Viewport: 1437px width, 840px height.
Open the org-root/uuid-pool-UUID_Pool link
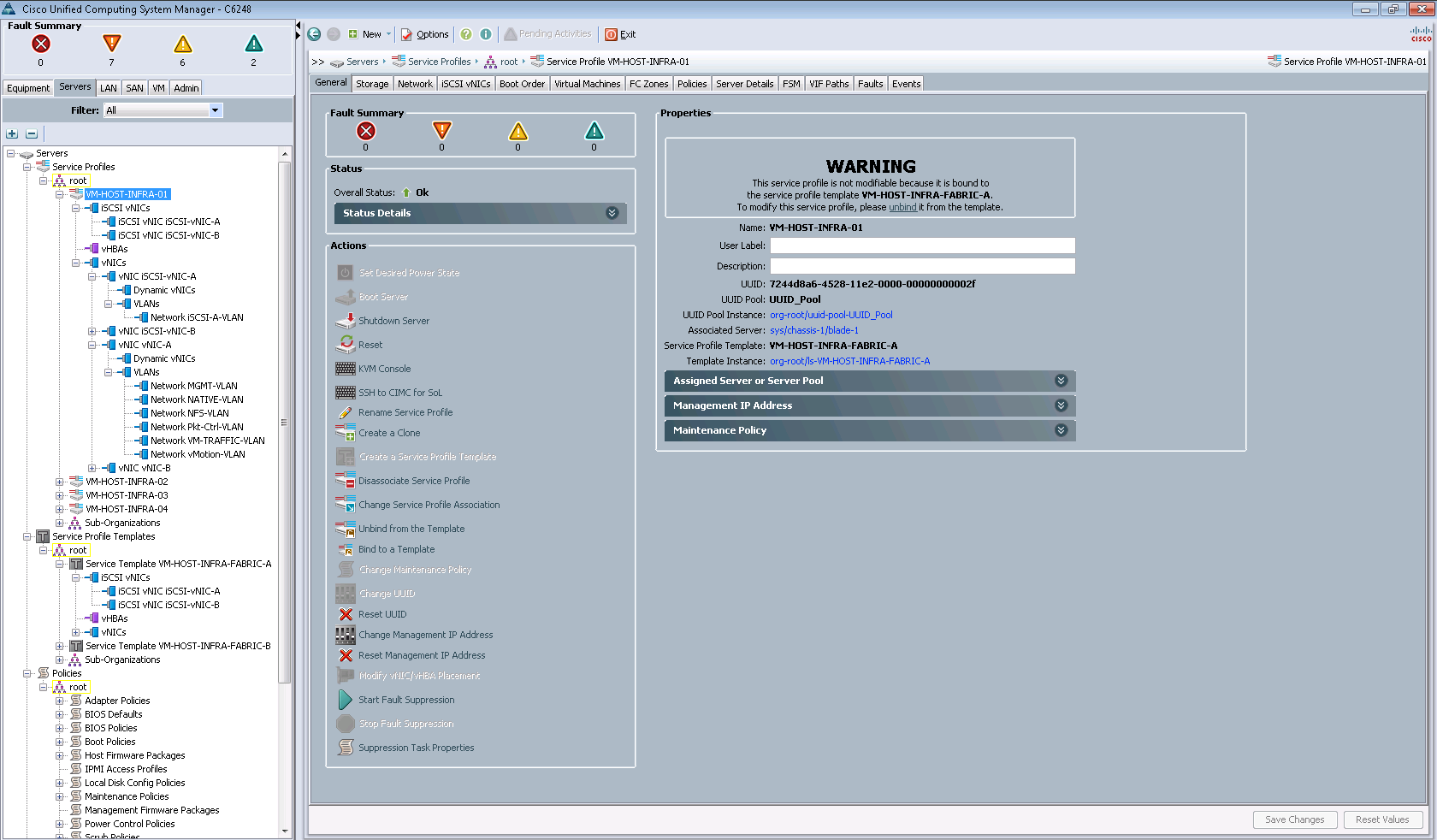pyautogui.click(x=831, y=315)
